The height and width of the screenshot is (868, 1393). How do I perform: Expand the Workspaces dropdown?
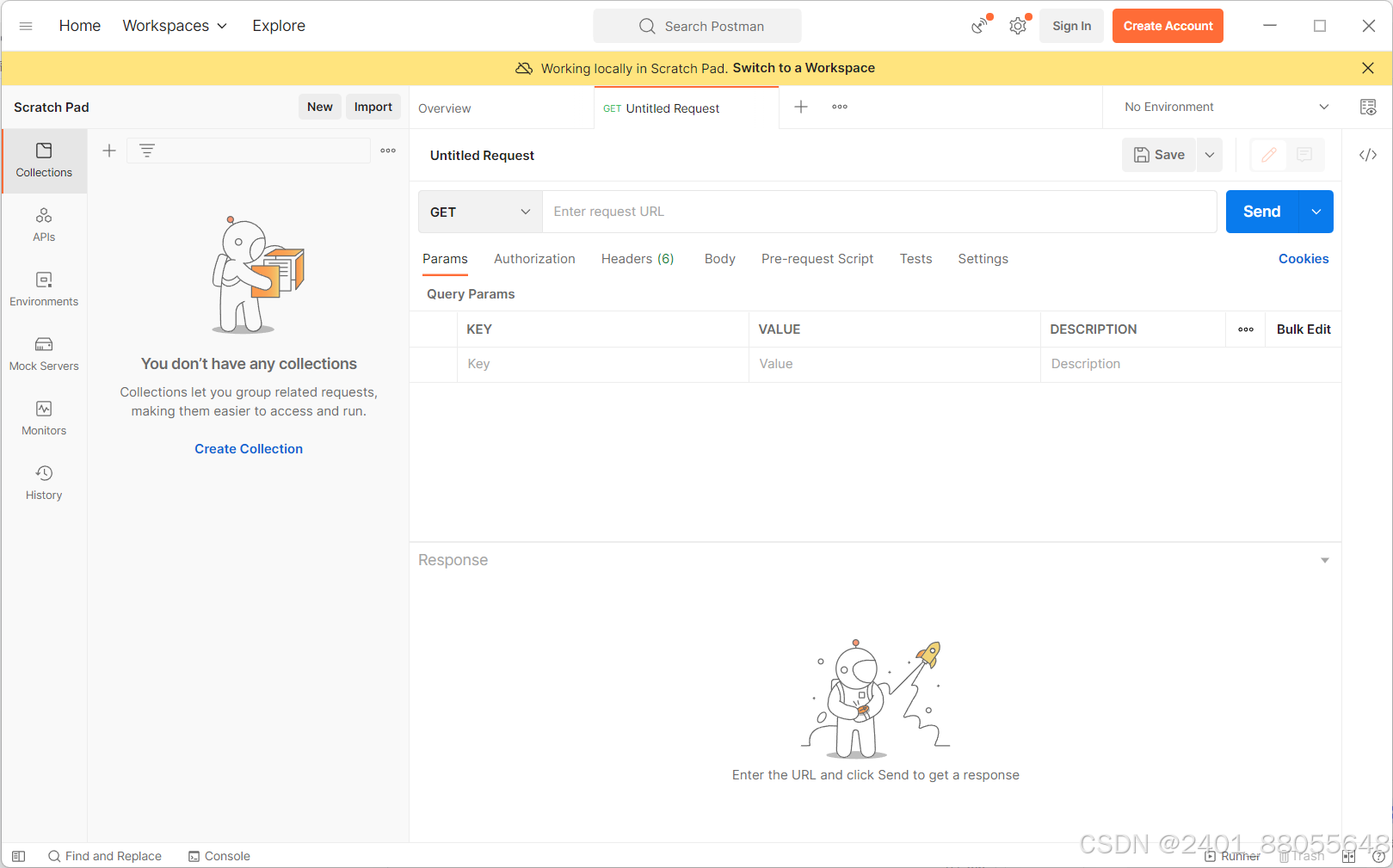[x=175, y=26]
